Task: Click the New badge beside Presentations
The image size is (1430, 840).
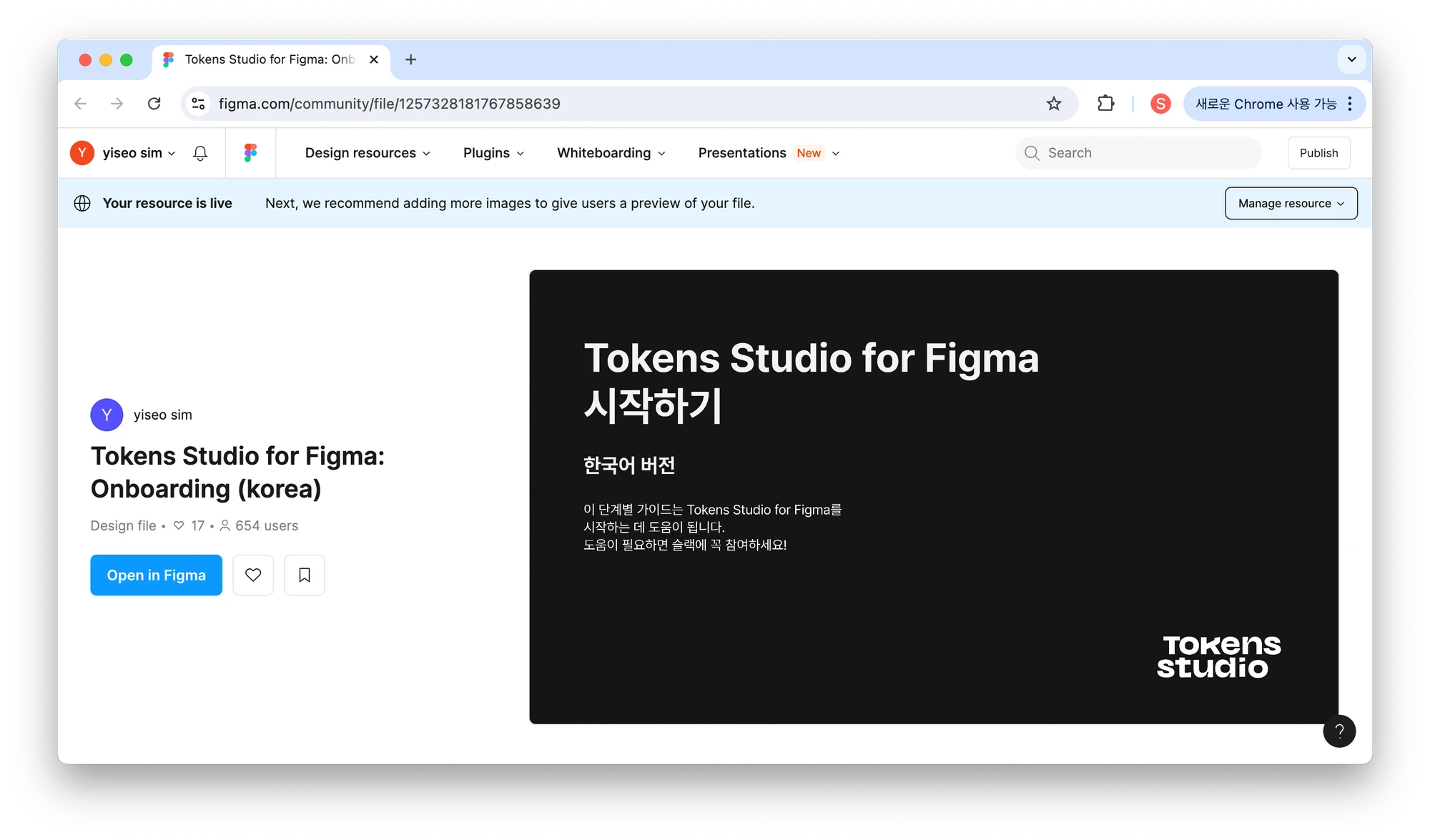Action: [809, 153]
